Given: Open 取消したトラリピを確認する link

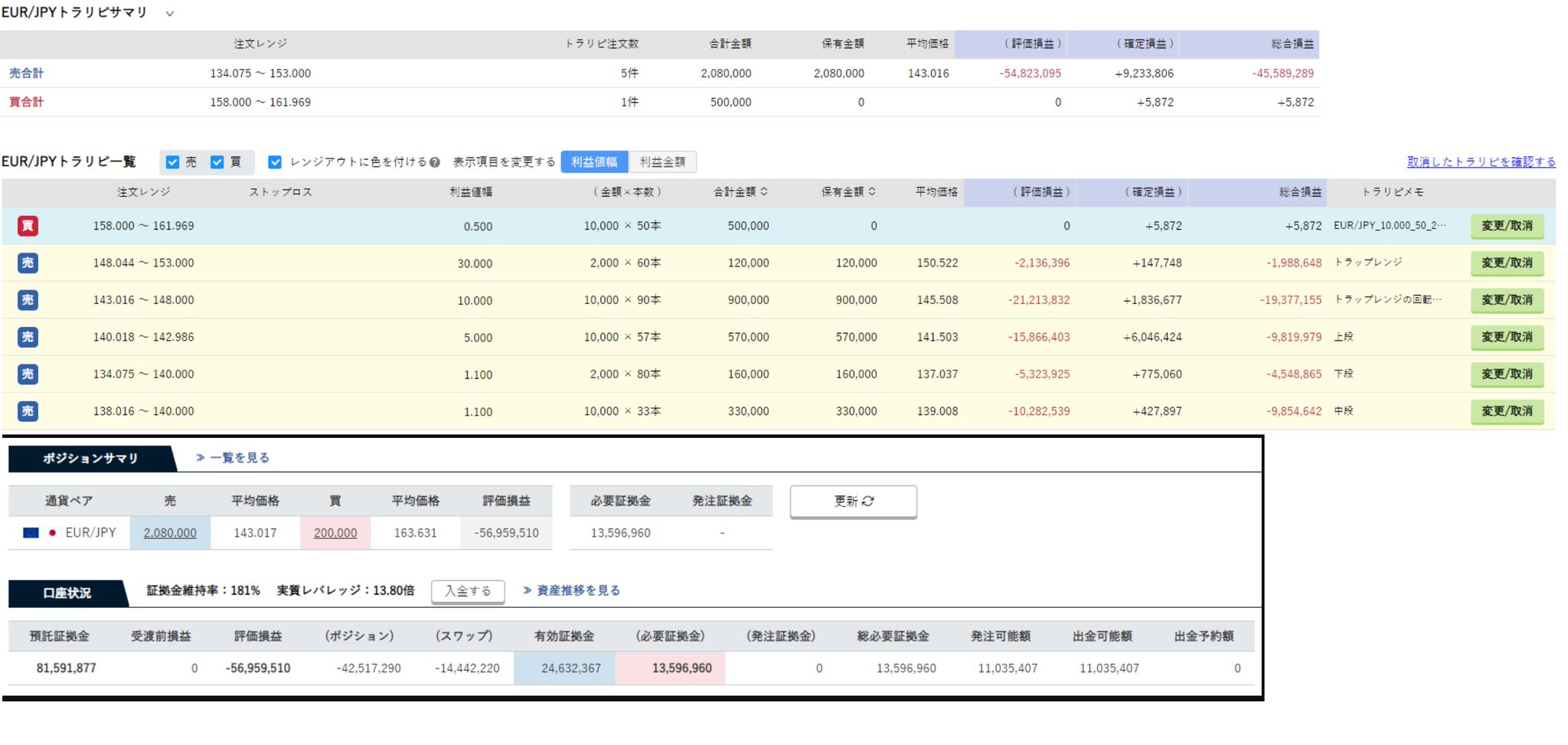Looking at the screenshot, I should pos(1481,162).
